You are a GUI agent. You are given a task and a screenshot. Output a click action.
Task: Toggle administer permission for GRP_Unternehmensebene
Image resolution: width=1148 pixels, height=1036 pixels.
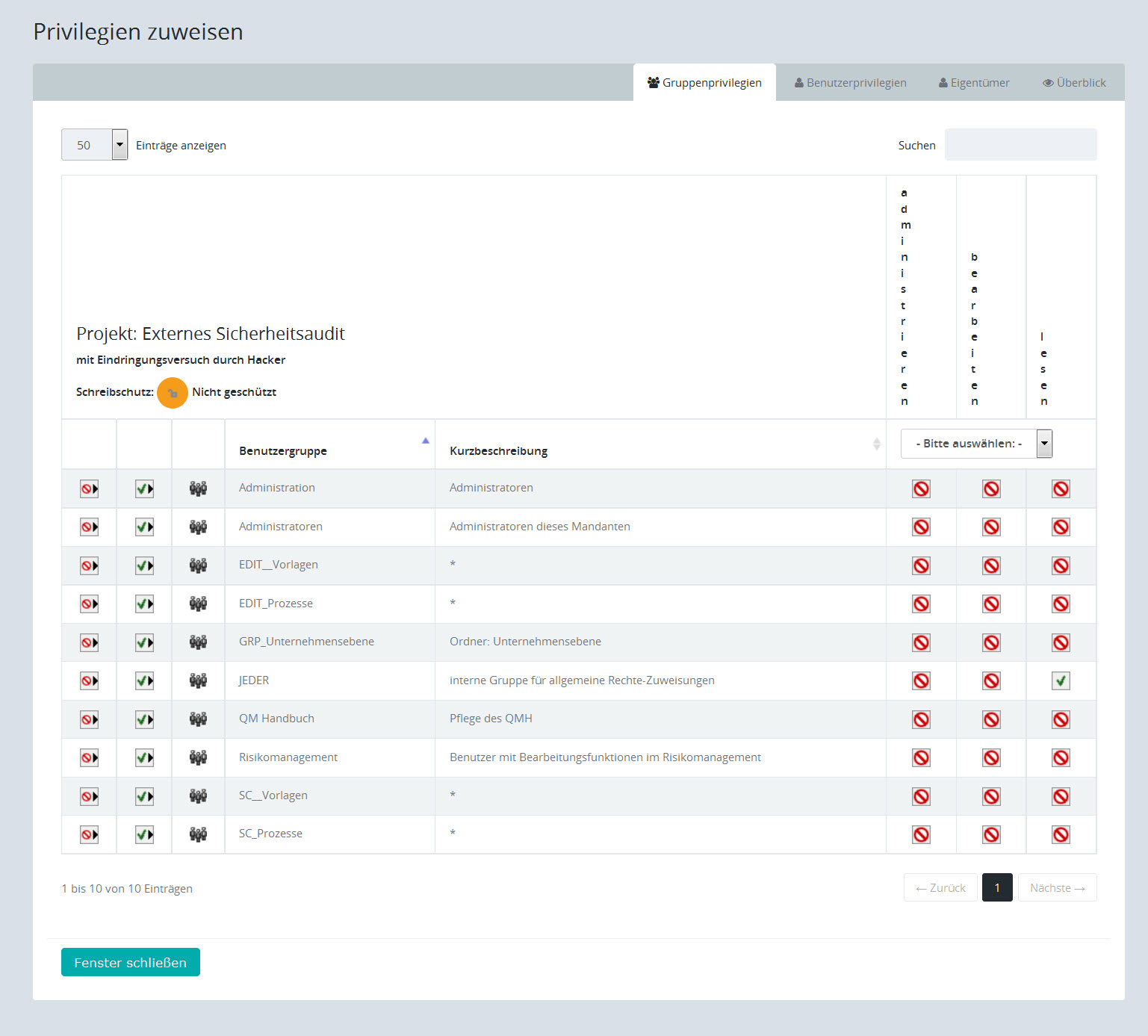pyautogui.click(x=921, y=643)
